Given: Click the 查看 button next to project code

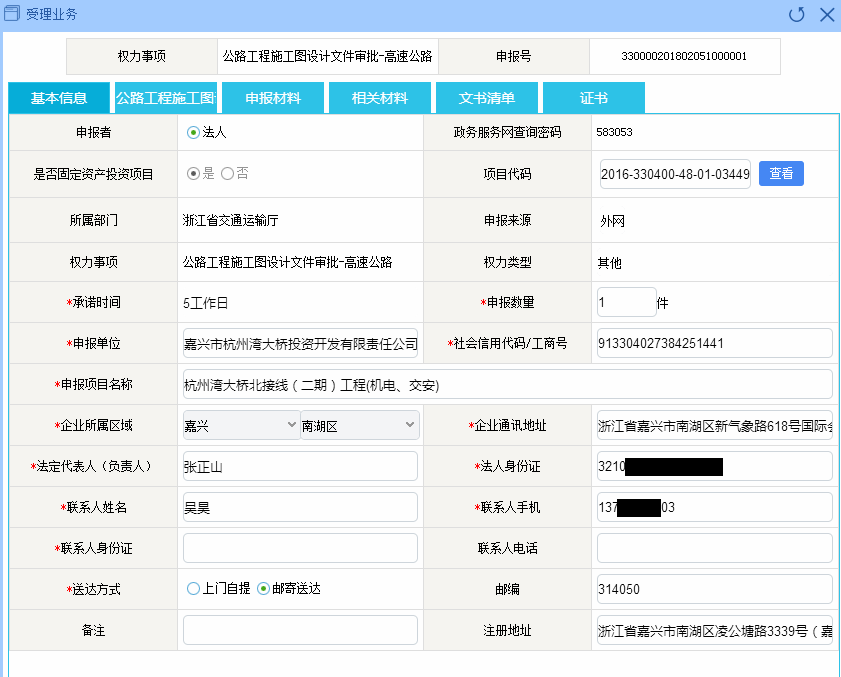Looking at the screenshot, I should pyautogui.click(x=781, y=173).
